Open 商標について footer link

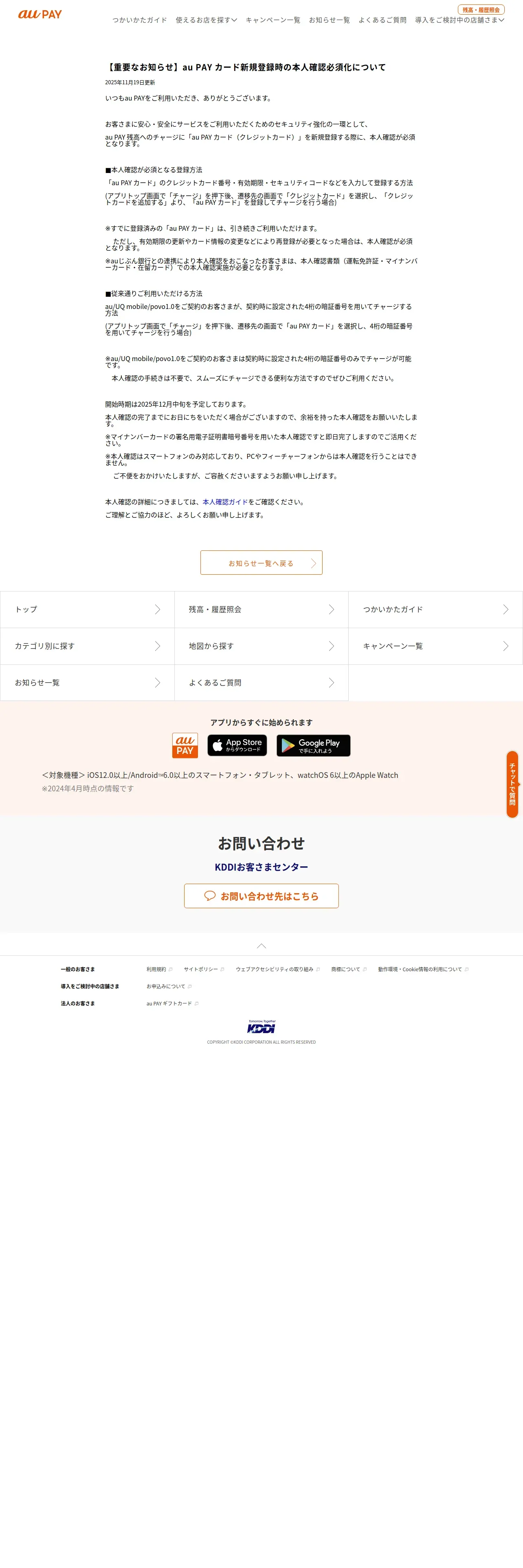(349, 969)
